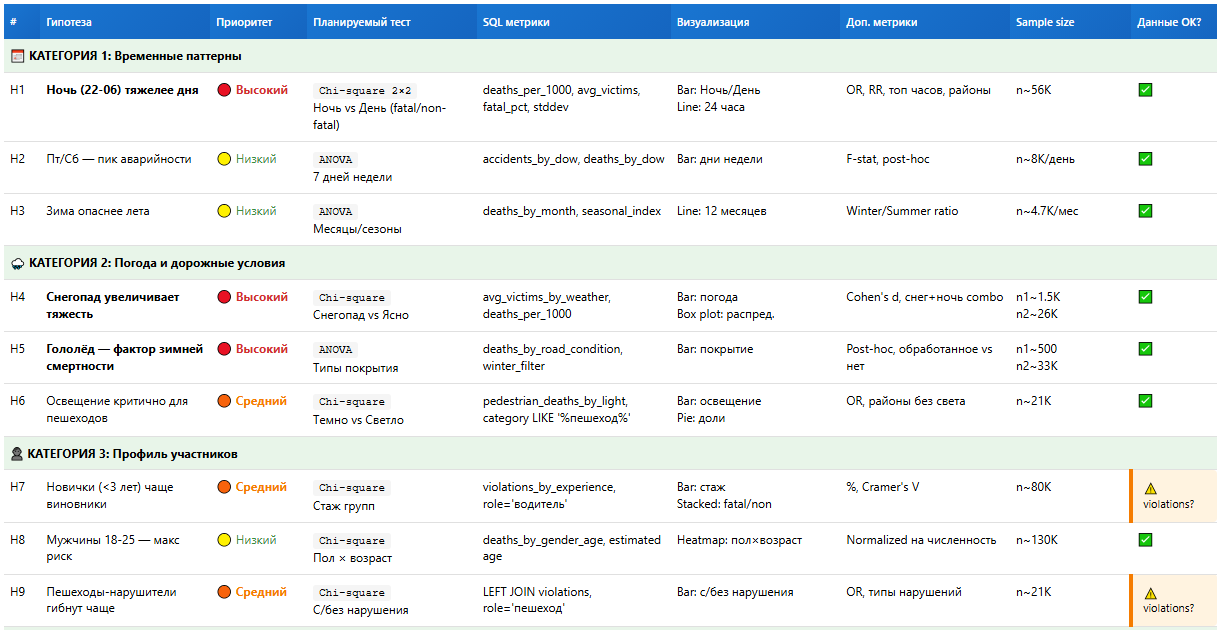The width and height of the screenshot is (1222, 630).
Task: Collapse the Профиль участников category row
Action: [x=132, y=454]
